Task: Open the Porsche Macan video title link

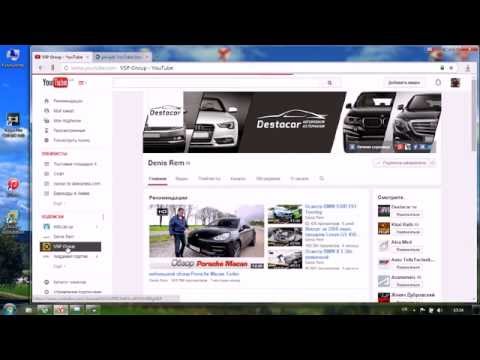Action: coord(194,274)
